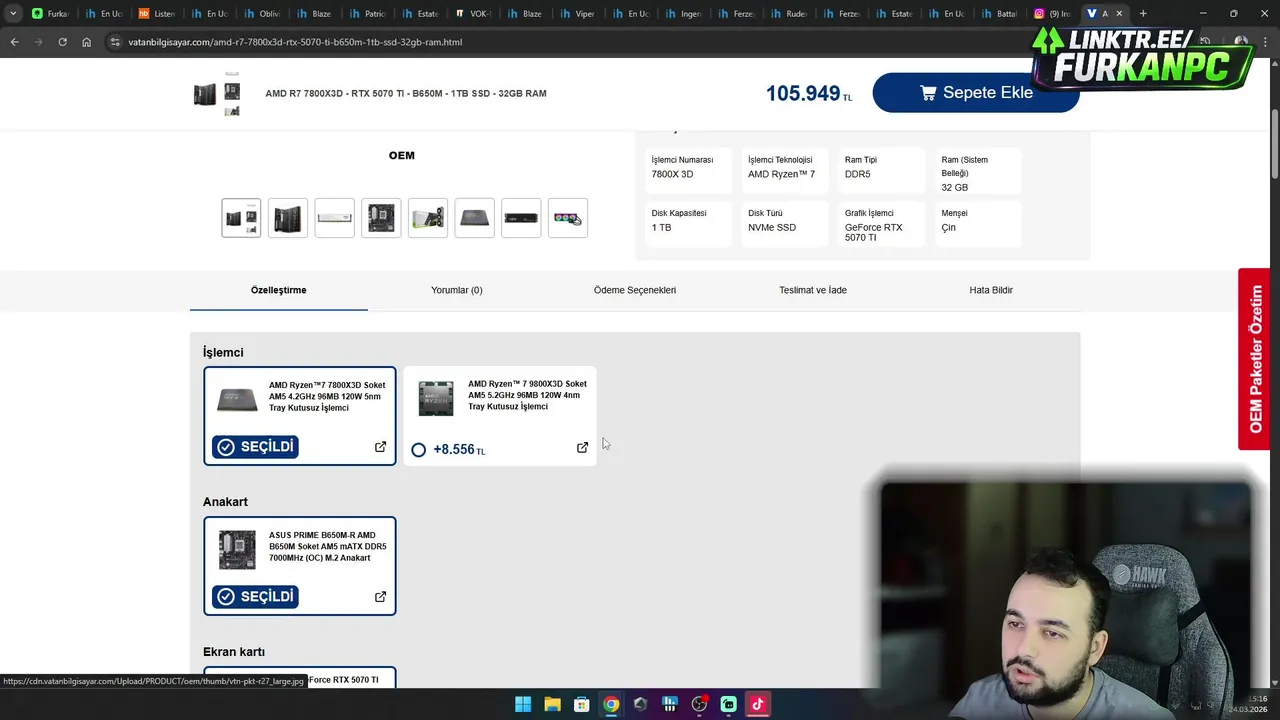
Task: Switch to the Battal tab
Action: (1000, 14)
